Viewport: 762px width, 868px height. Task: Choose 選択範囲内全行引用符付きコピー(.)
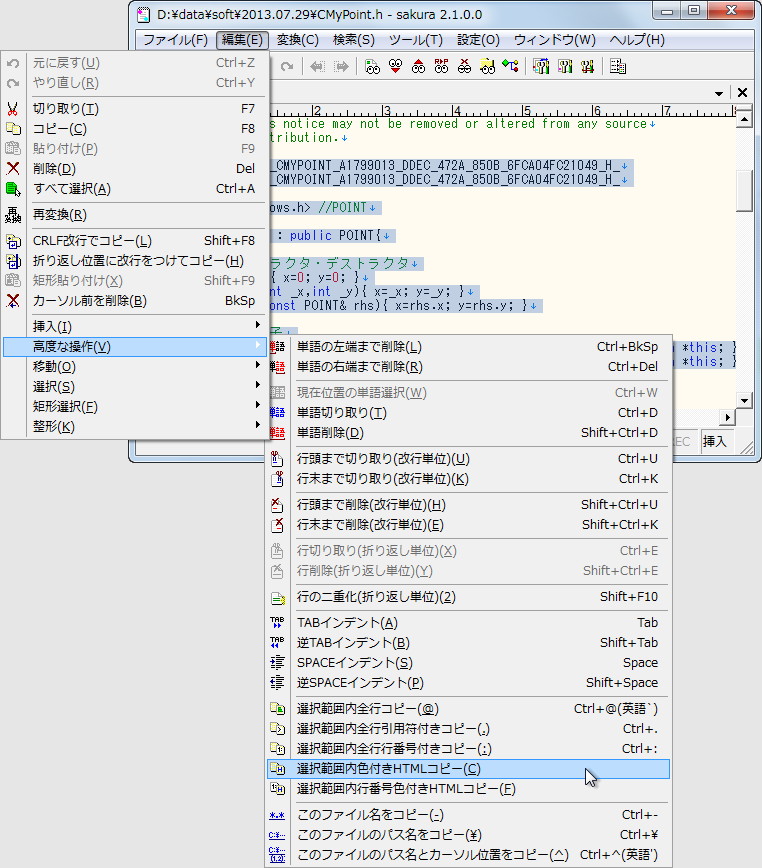[x=468, y=728]
